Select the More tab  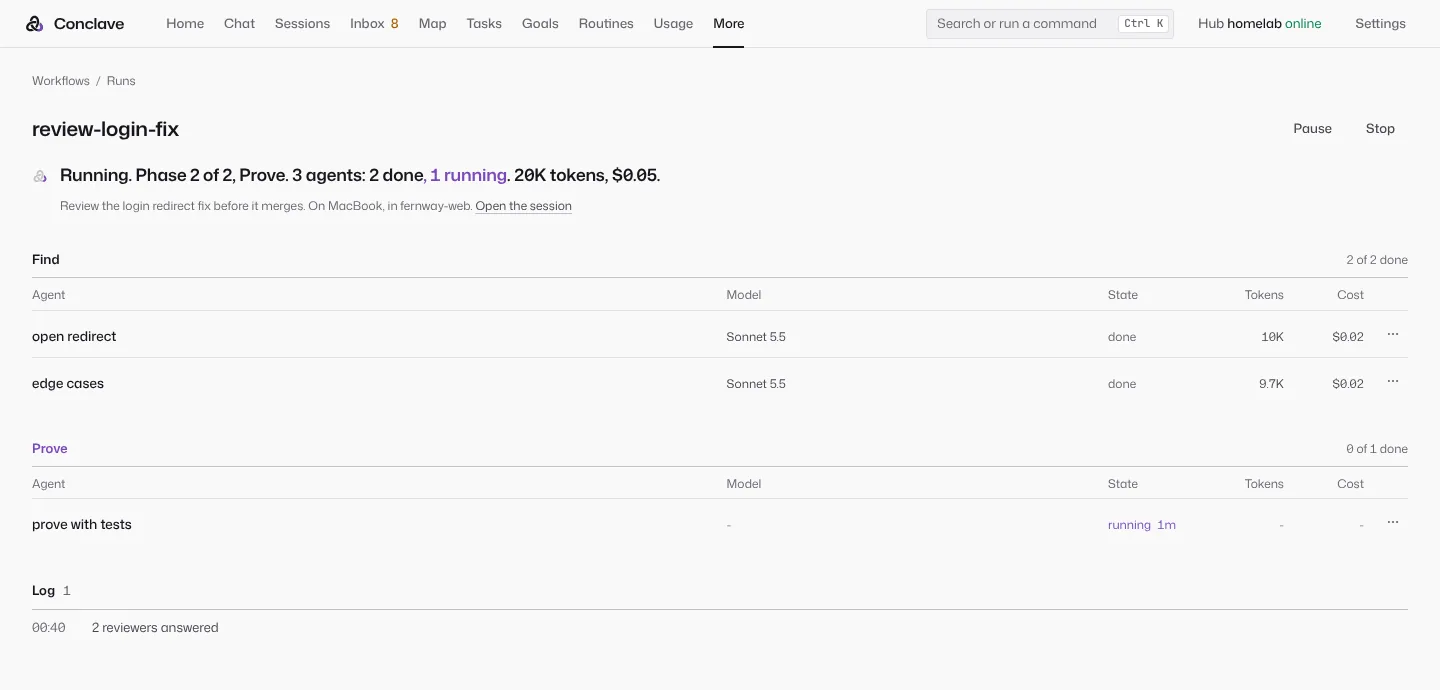click(x=728, y=23)
